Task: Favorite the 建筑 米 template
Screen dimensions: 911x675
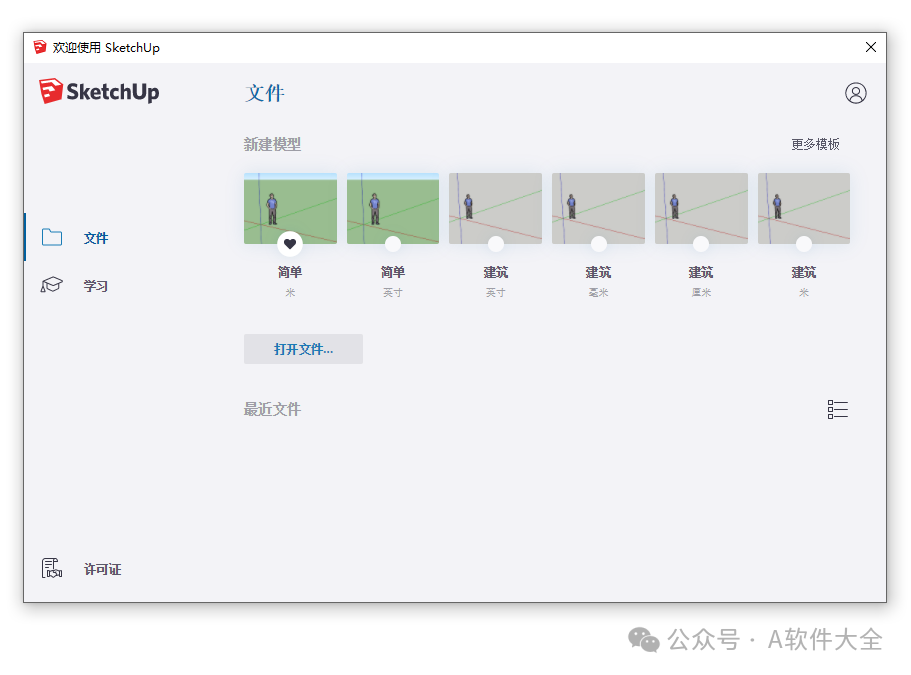Action: coord(804,244)
